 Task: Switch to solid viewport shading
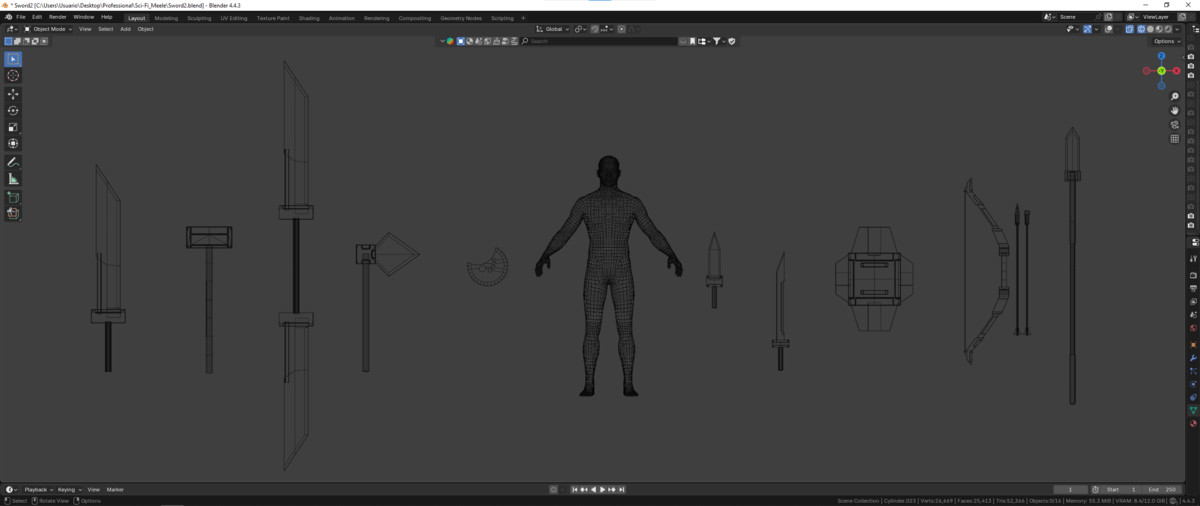pyautogui.click(x=1150, y=29)
